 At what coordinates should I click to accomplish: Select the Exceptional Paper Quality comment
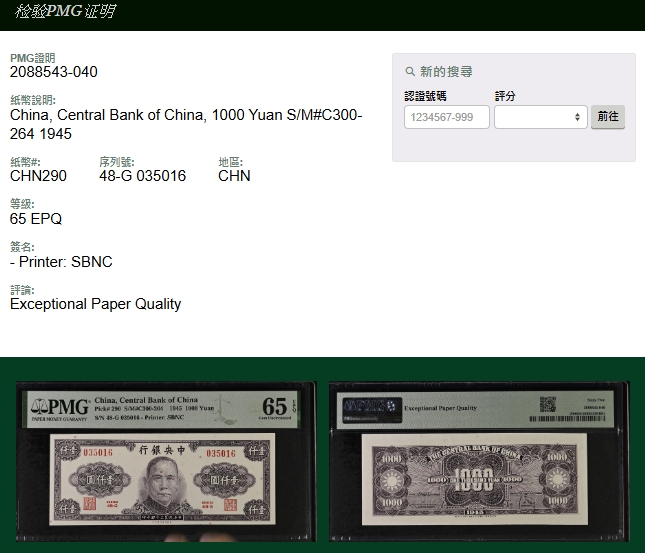95,304
